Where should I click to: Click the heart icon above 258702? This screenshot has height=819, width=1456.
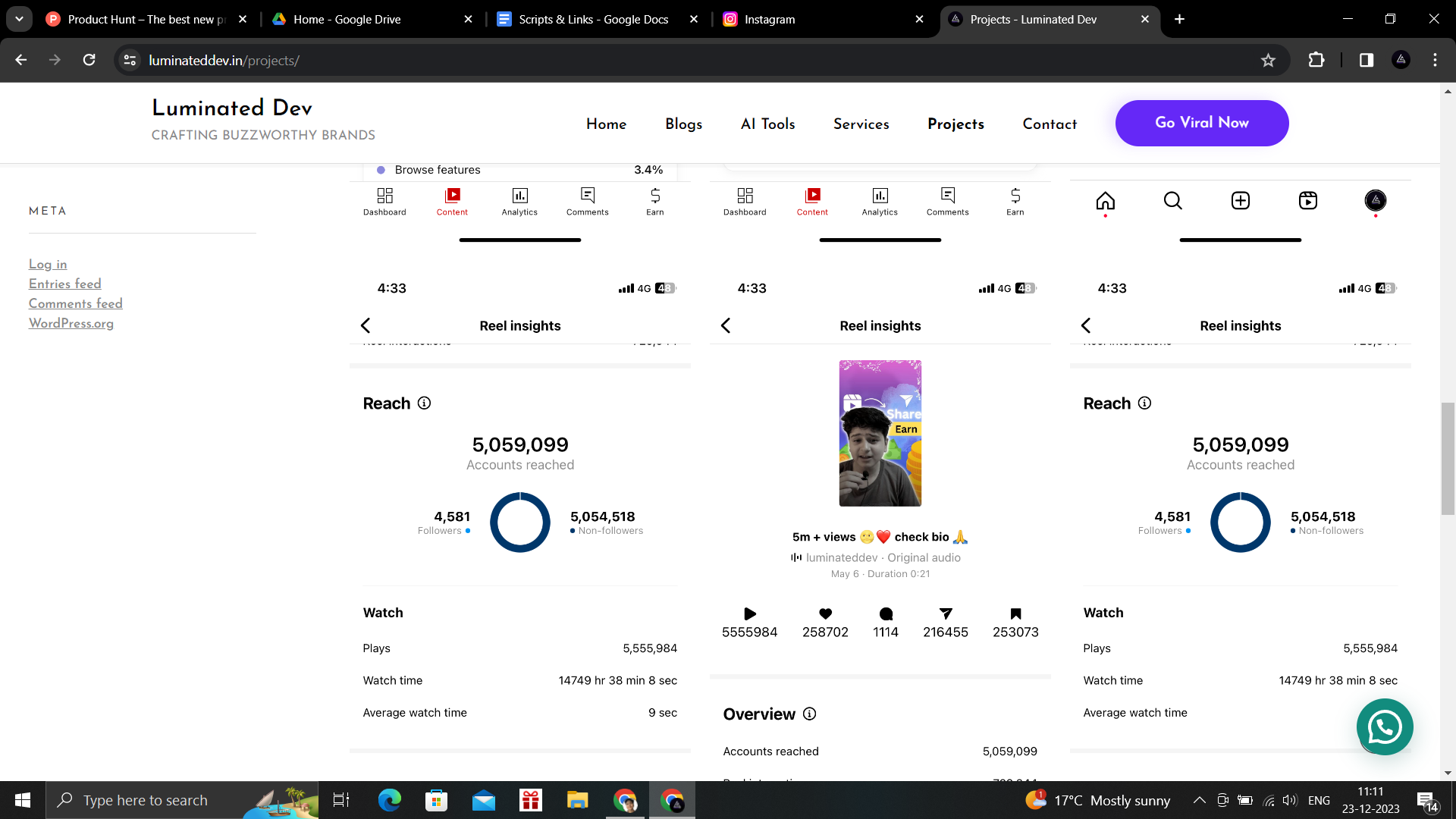tap(826, 613)
